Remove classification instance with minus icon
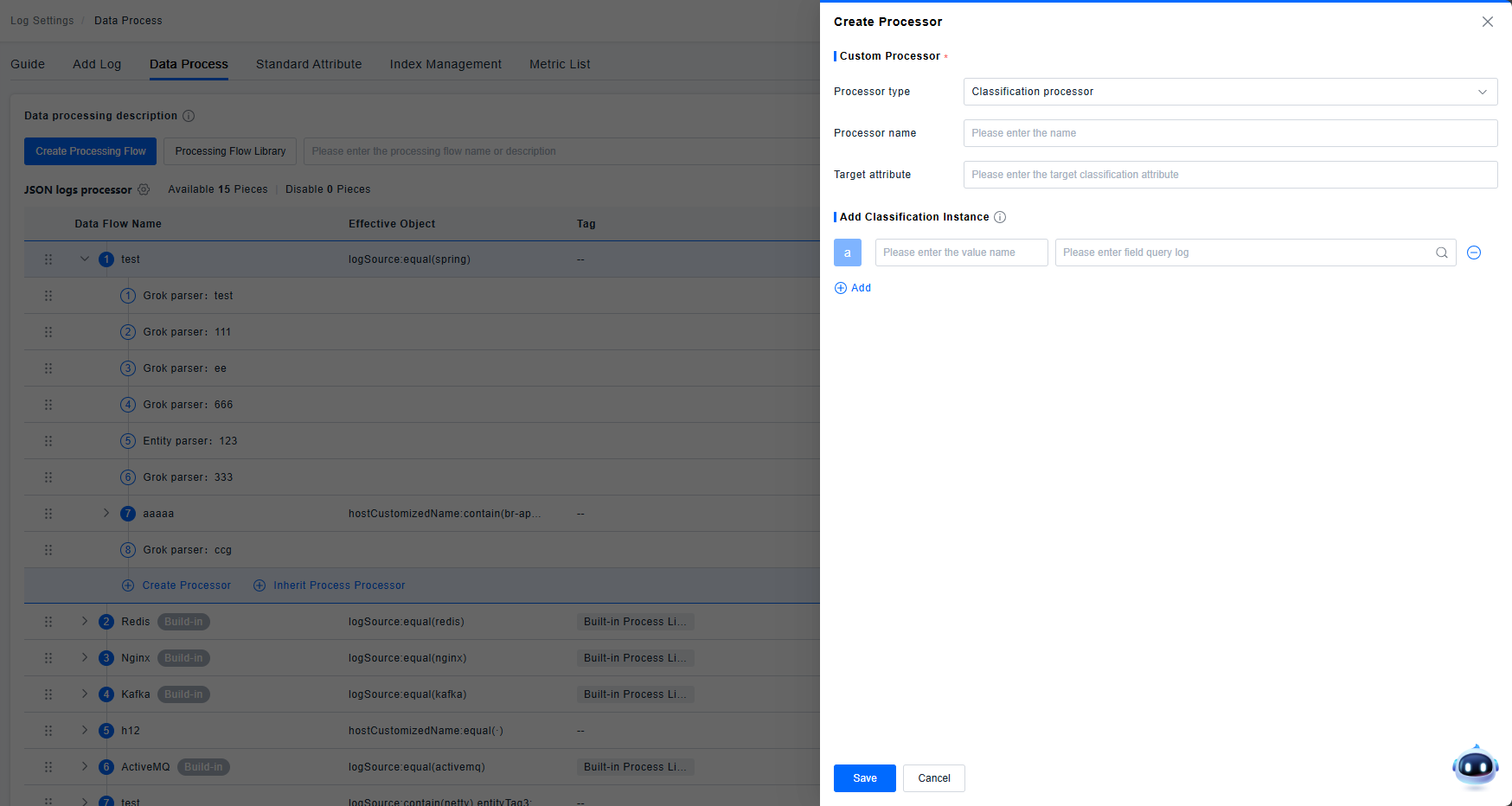The image size is (1512, 806). point(1474,253)
